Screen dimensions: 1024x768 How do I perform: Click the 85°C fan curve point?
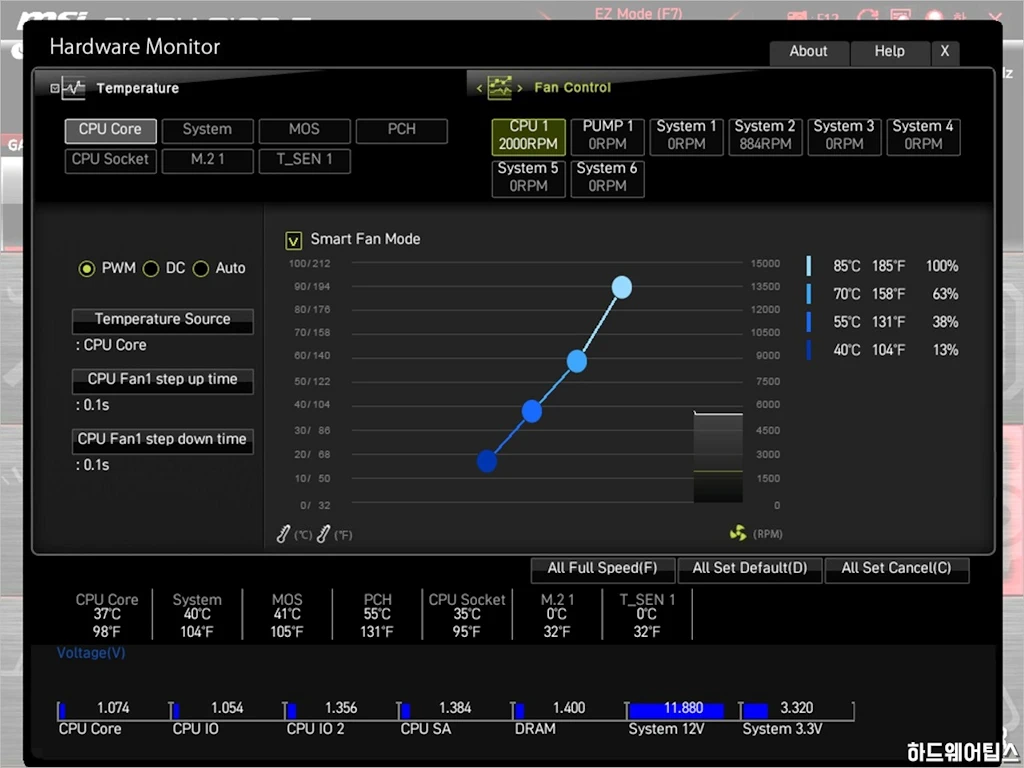pyautogui.click(x=622, y=287)
